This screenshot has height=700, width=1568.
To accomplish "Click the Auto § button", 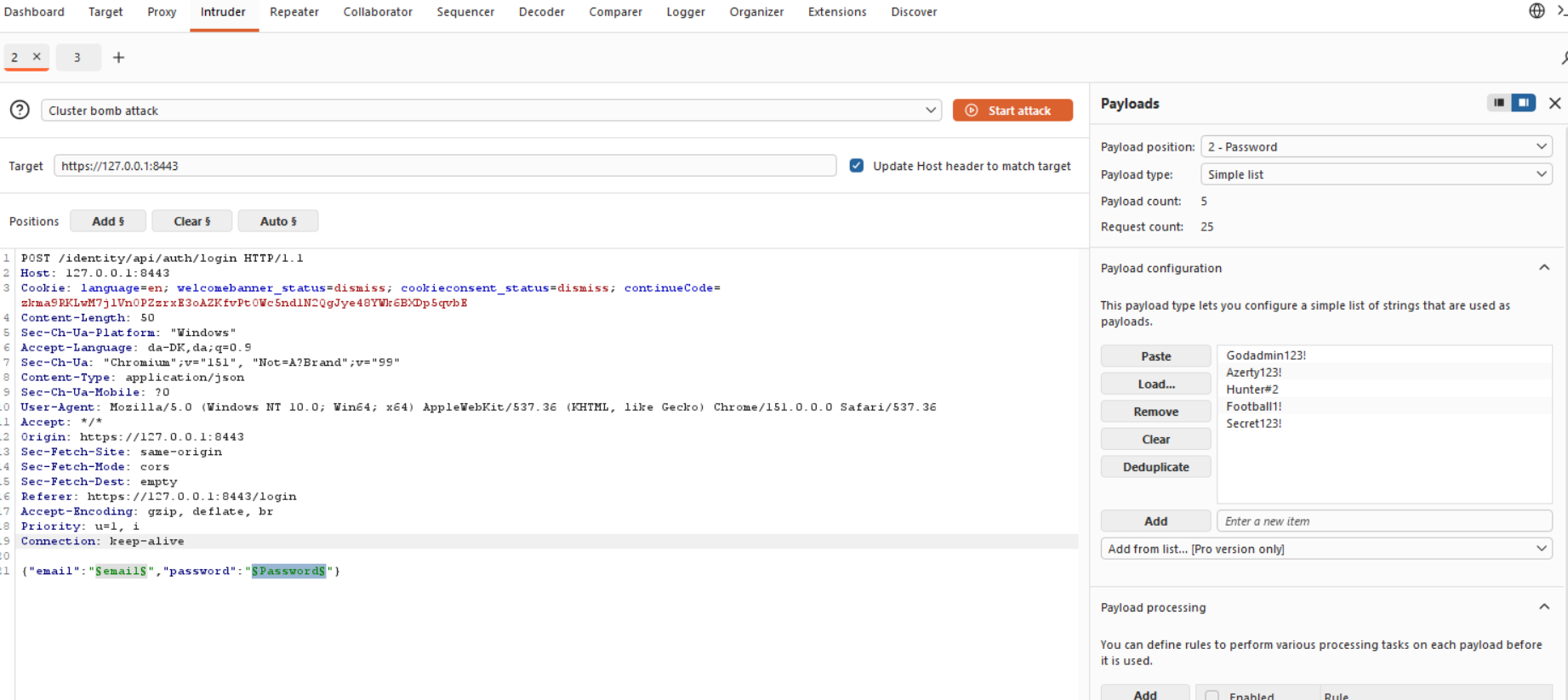I will (278, 221).
